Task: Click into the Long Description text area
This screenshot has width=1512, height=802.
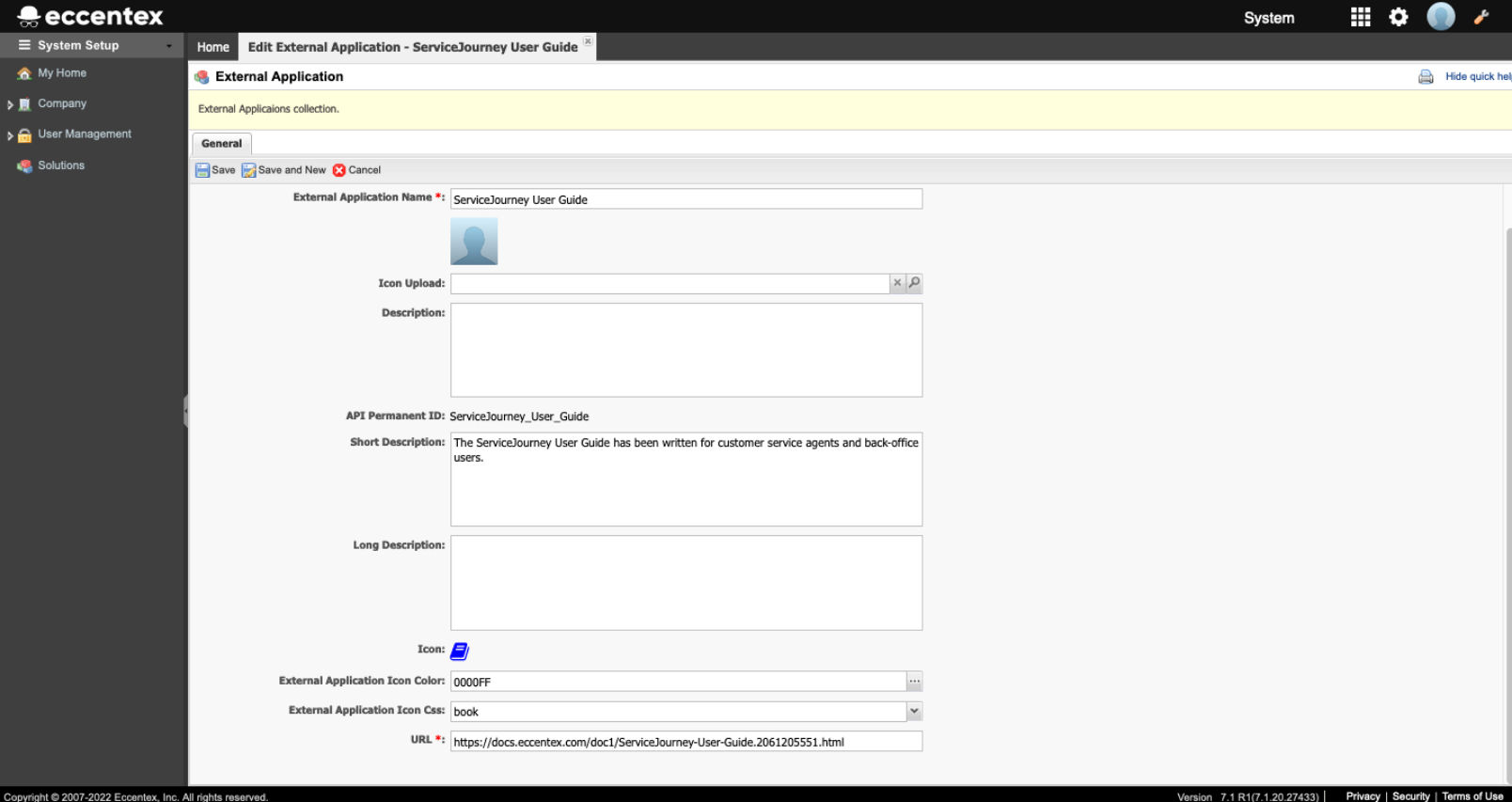Action: pos(686,583)
